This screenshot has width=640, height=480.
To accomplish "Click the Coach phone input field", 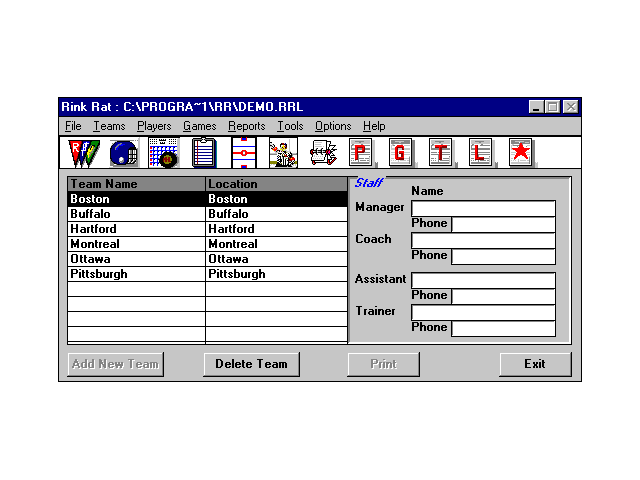I will pos(503,256).
